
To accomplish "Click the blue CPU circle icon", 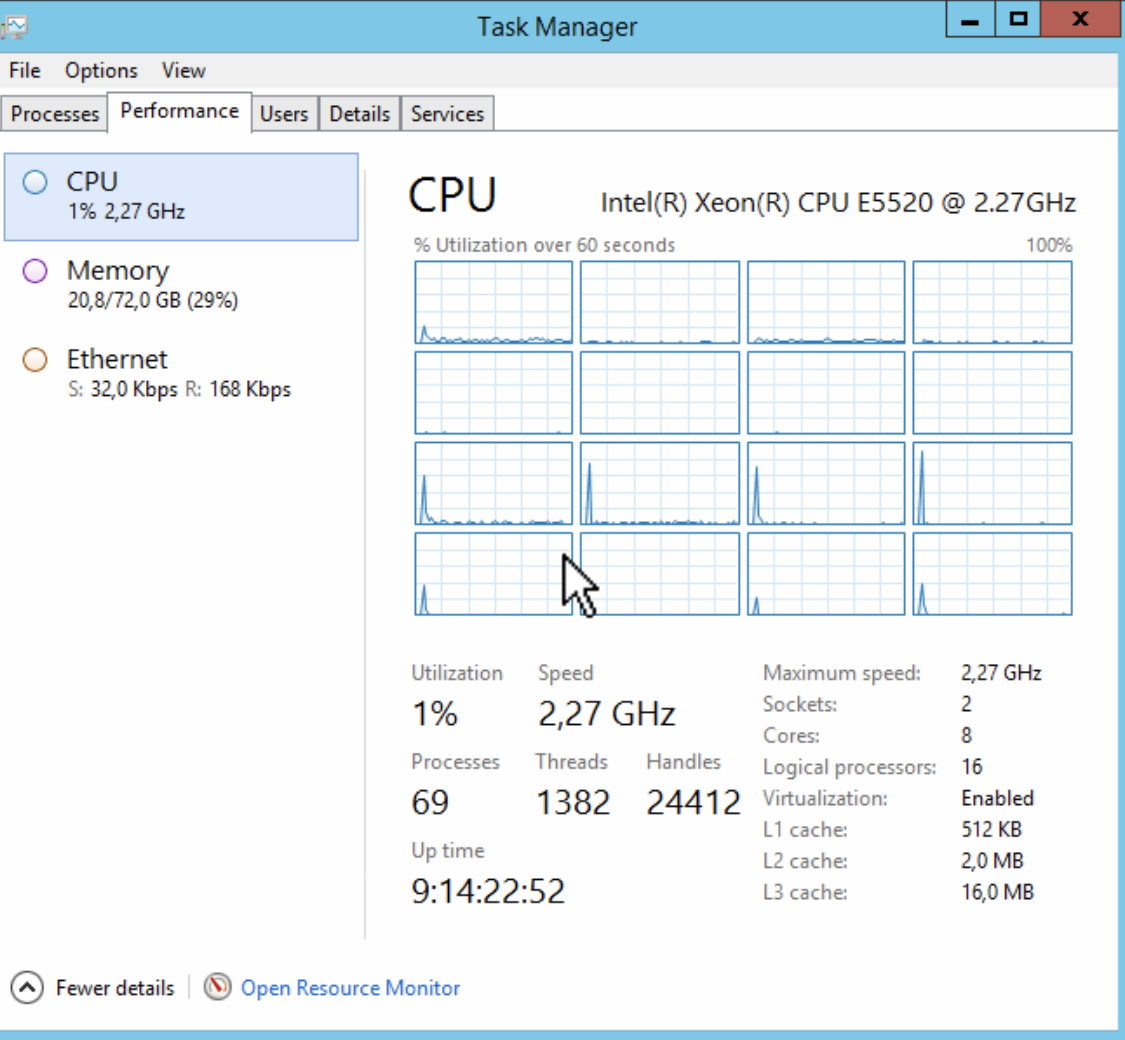I will pos(35,183).
